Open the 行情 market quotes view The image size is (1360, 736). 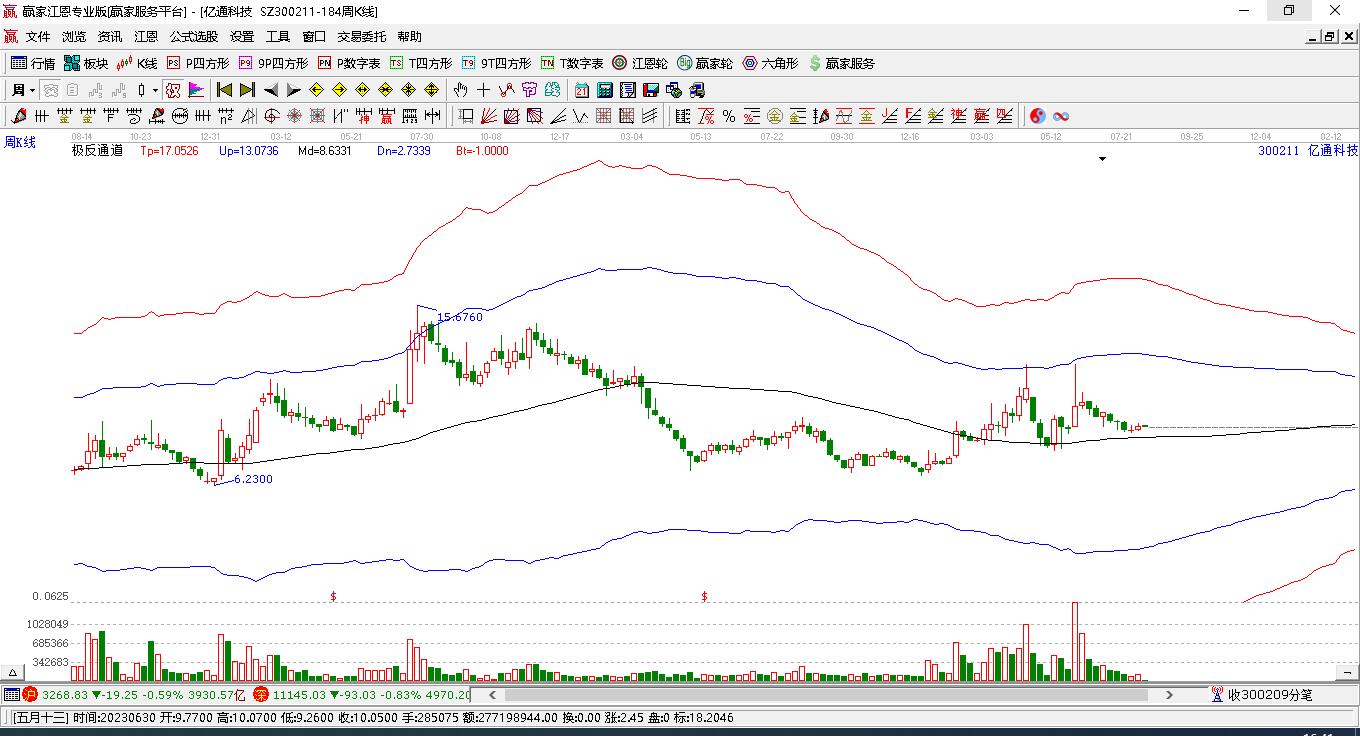tap(33, 63)
